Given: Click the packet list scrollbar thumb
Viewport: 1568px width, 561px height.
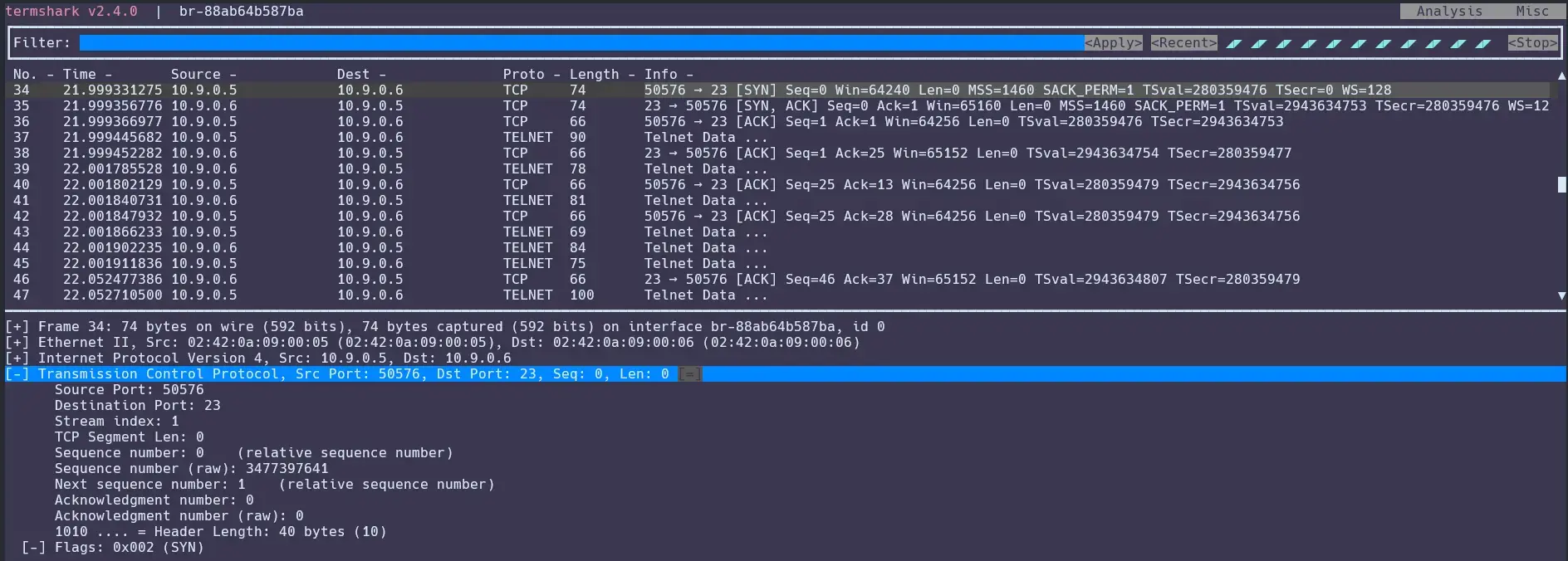Looking at the screenshot, I should pos(1561,184).
